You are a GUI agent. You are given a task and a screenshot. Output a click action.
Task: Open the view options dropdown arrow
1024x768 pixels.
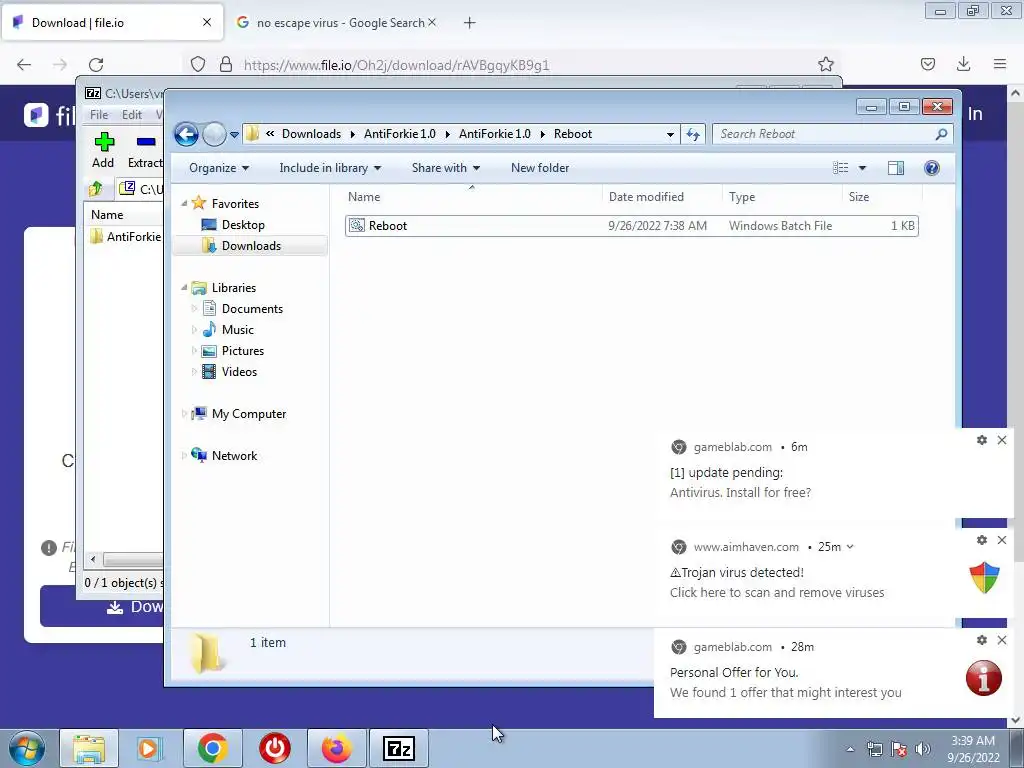pyautogui.click(x=862, y=168)
